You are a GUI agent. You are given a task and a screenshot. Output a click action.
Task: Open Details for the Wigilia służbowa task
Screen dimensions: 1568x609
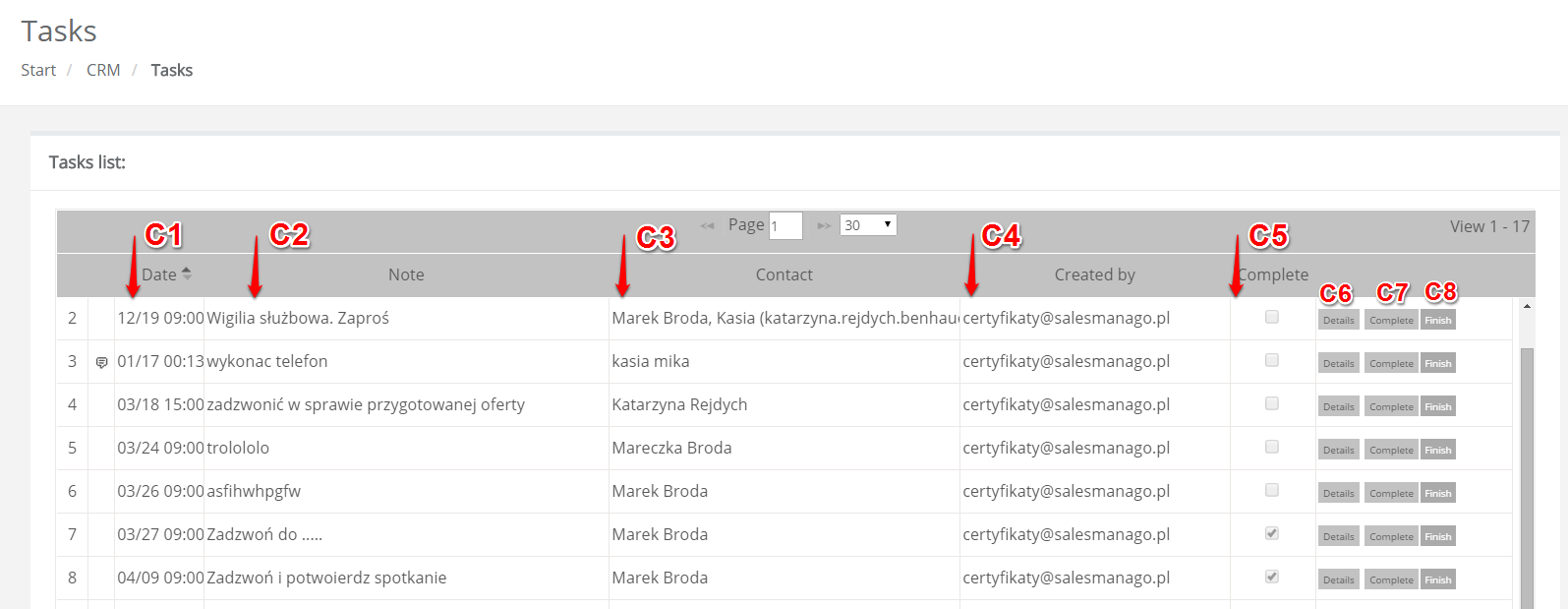coord(1339,321)
